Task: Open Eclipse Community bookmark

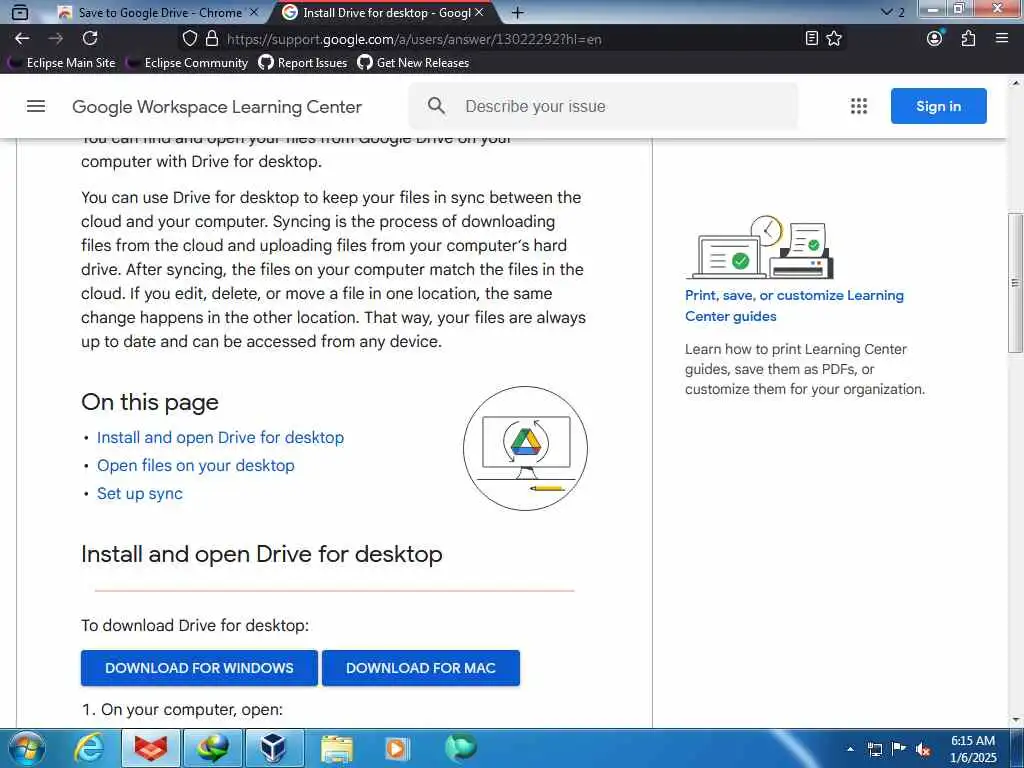Action: click(x=187, y=63)
